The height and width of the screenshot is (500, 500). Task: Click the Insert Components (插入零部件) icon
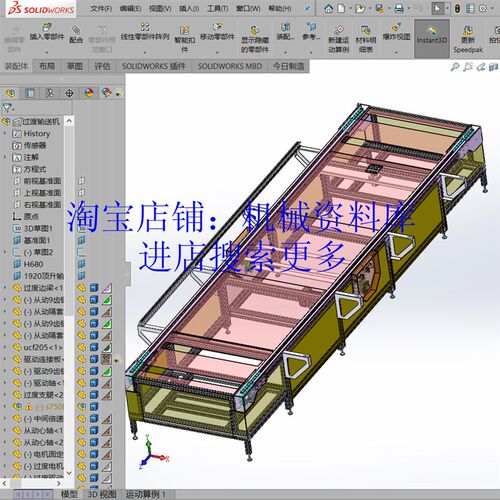tap(47, 27)
